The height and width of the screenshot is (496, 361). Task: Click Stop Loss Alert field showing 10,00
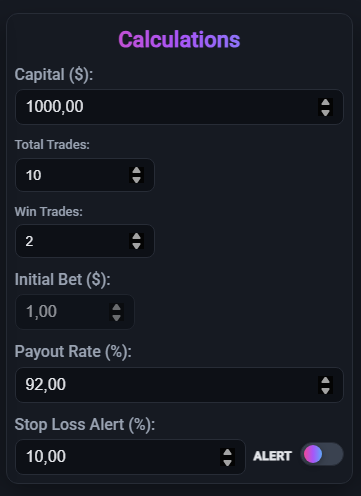tap(130, 457)
